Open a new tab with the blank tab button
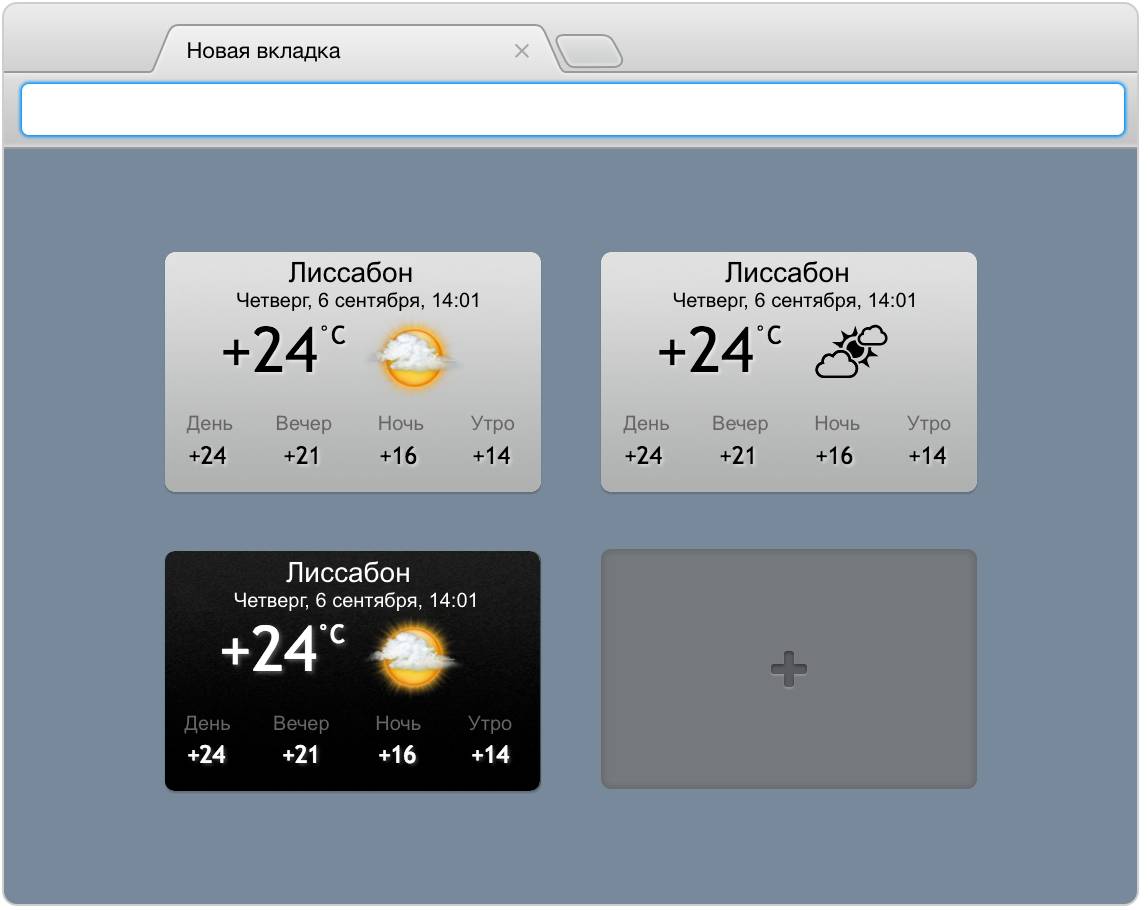The image size is (1148, 910). click(590, 52)
